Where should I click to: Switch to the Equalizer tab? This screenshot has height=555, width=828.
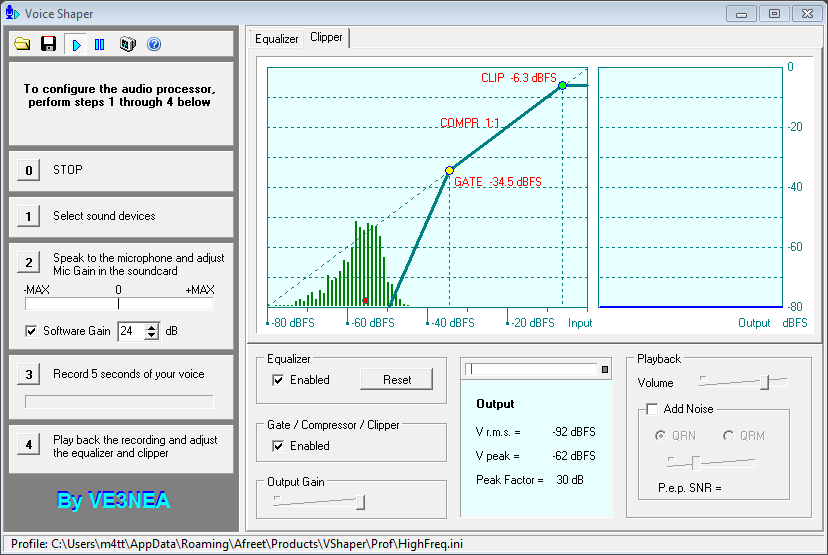click(x=276, y=39)
